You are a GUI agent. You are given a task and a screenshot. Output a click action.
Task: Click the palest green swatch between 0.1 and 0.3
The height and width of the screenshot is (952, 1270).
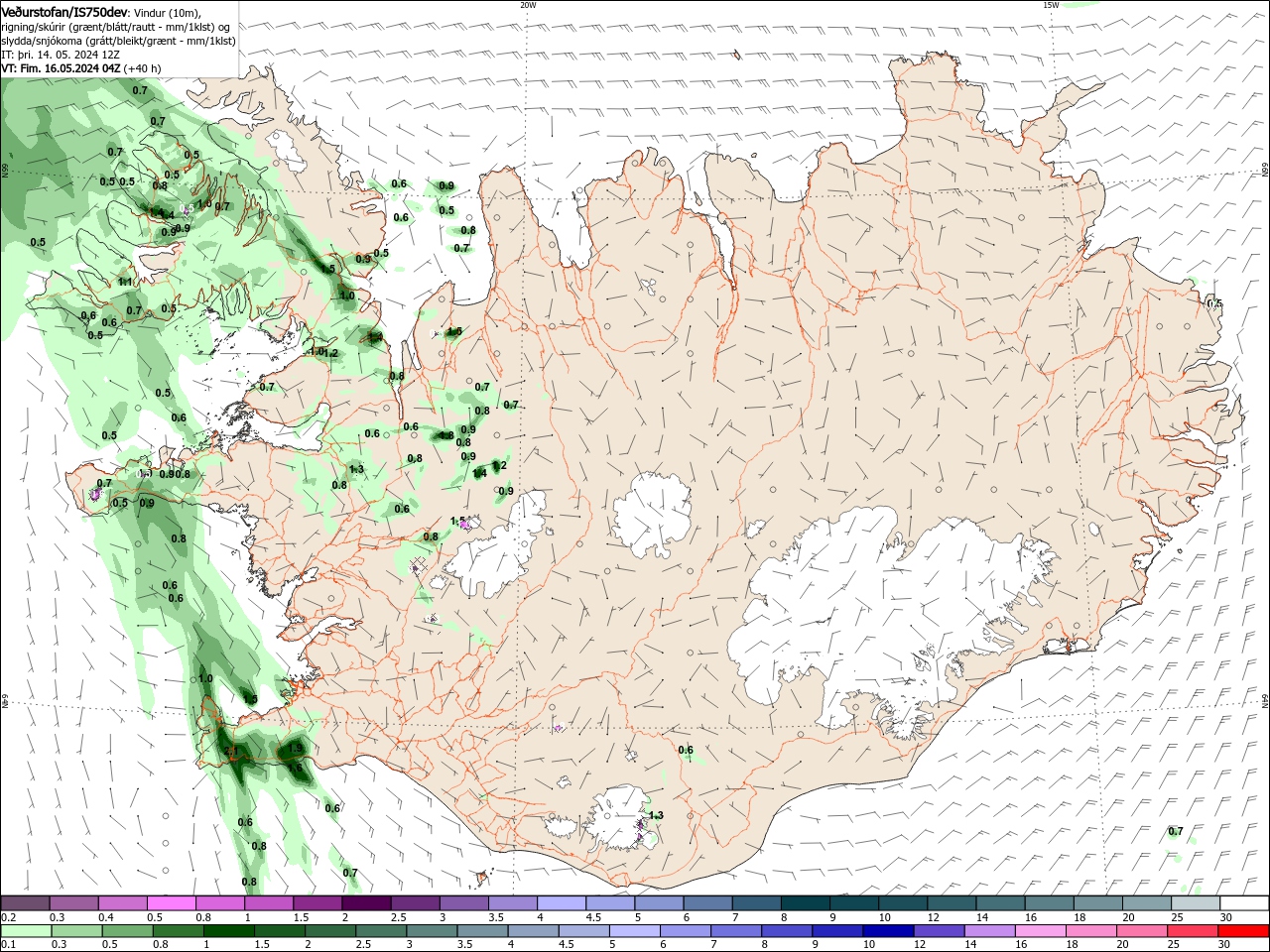pos(26,931)
